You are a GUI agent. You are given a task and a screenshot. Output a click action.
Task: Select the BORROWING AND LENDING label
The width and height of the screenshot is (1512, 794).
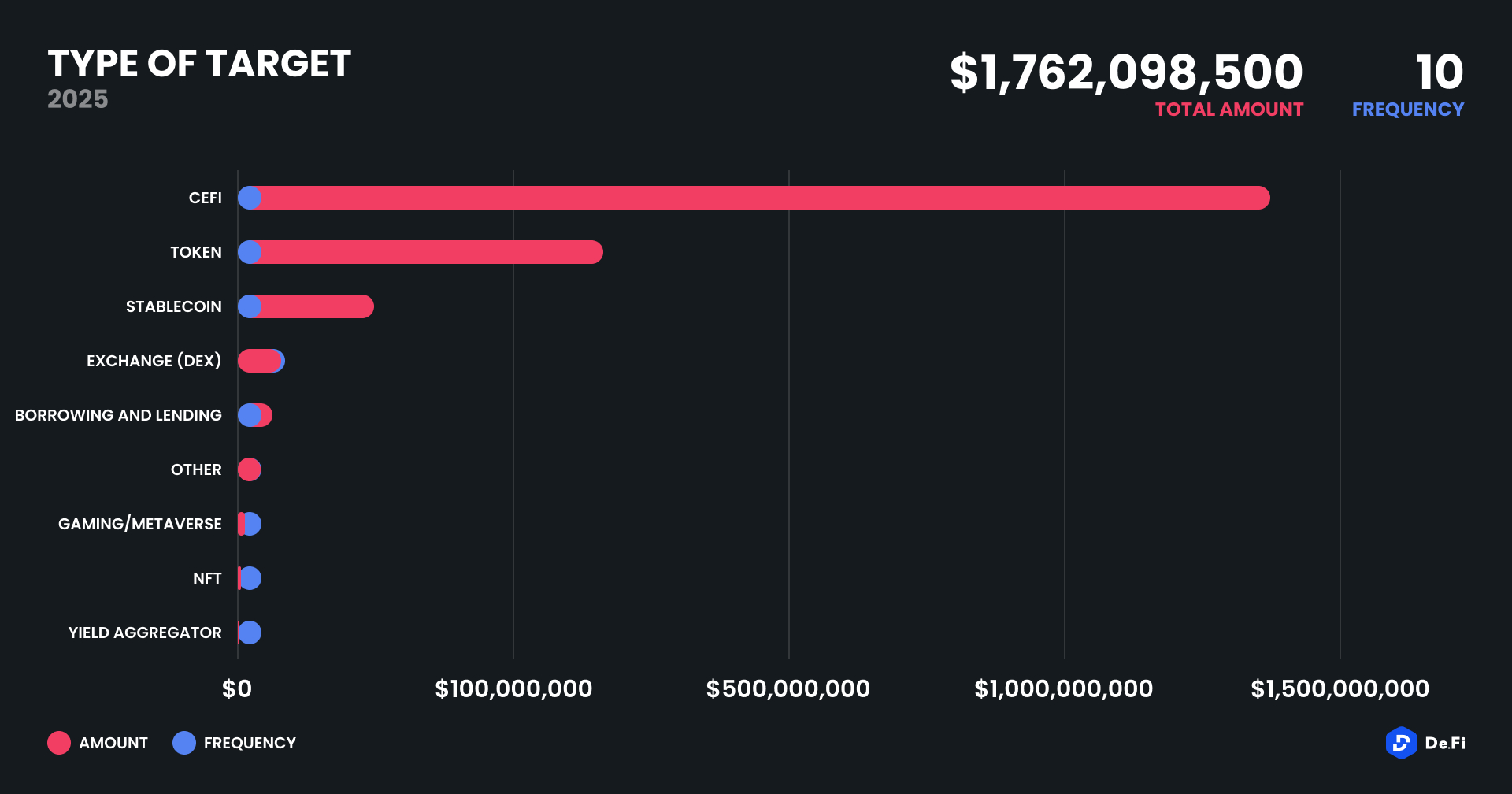118,415
